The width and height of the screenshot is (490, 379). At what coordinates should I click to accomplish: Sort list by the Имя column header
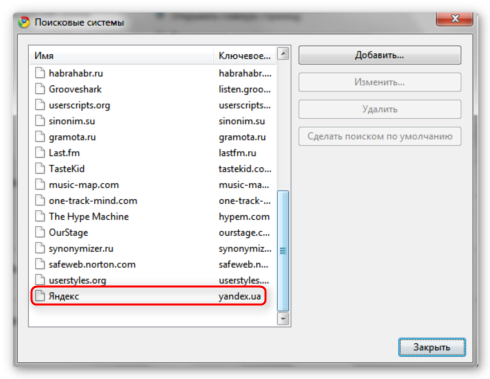pyautogui.click(x=121, y=55)
